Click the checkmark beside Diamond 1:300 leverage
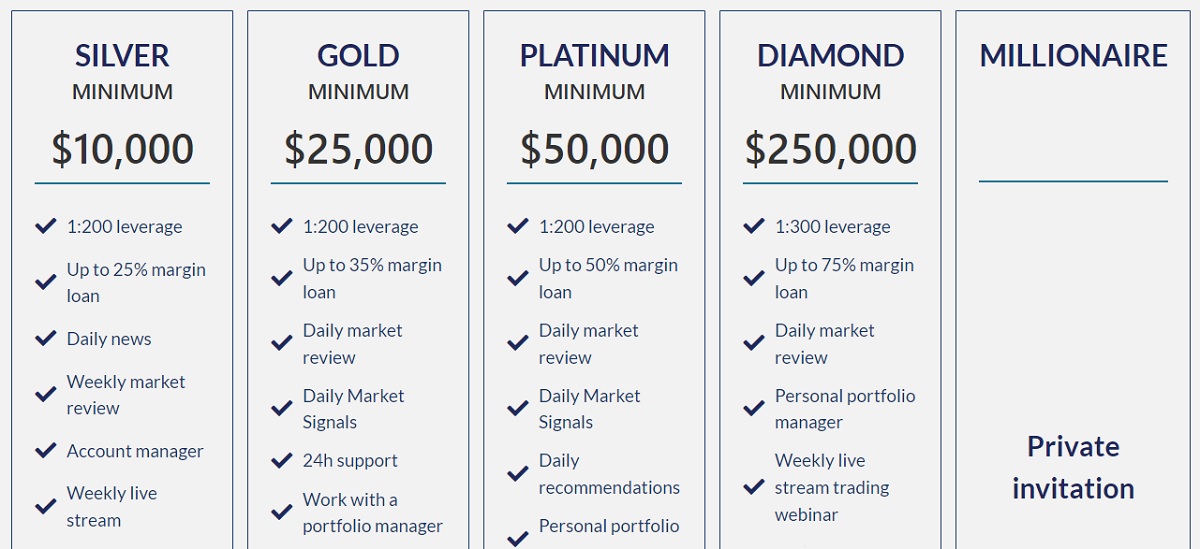Image resolution: width=1200 pixels, height=549 pixels. [x=753, y=226]
